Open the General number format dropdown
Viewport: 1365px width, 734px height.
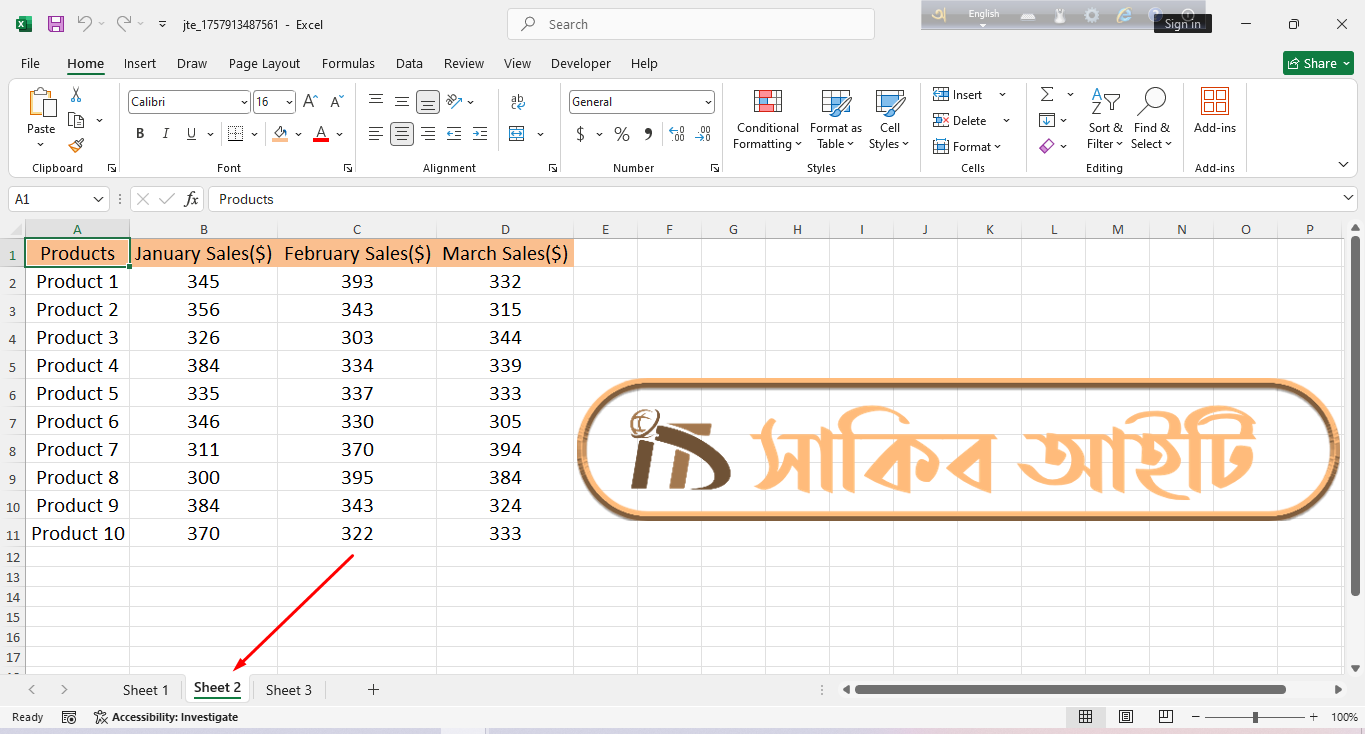point(709,102)
